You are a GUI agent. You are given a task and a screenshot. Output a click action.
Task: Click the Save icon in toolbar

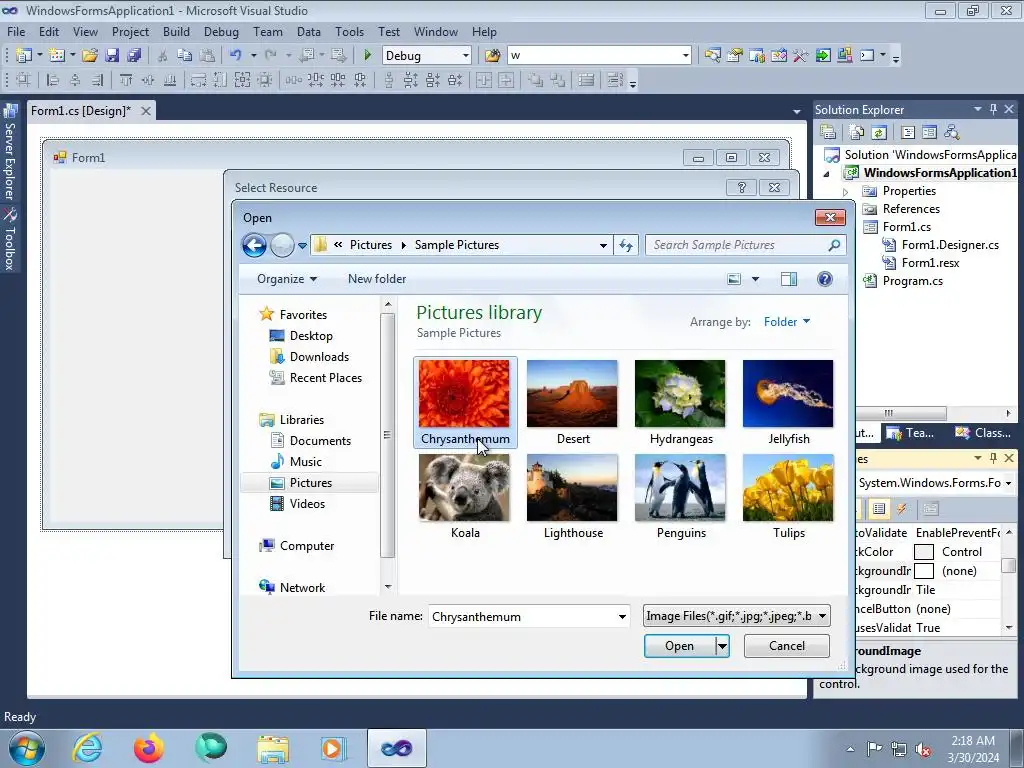pos(112,56)
